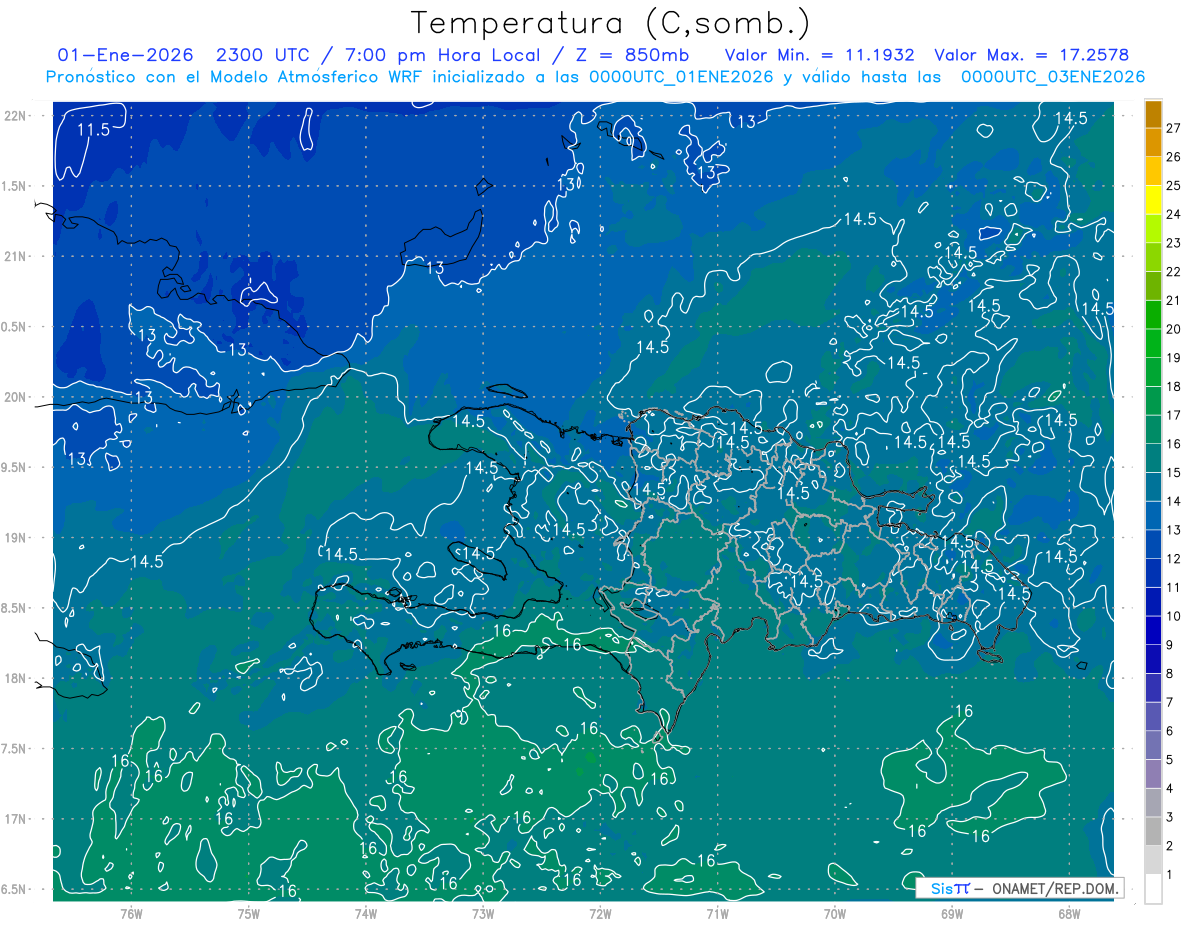The width and height of the screenshot is (1200, 927).
Task: Click longitude label "71W"
Action: tap(717, 913)
